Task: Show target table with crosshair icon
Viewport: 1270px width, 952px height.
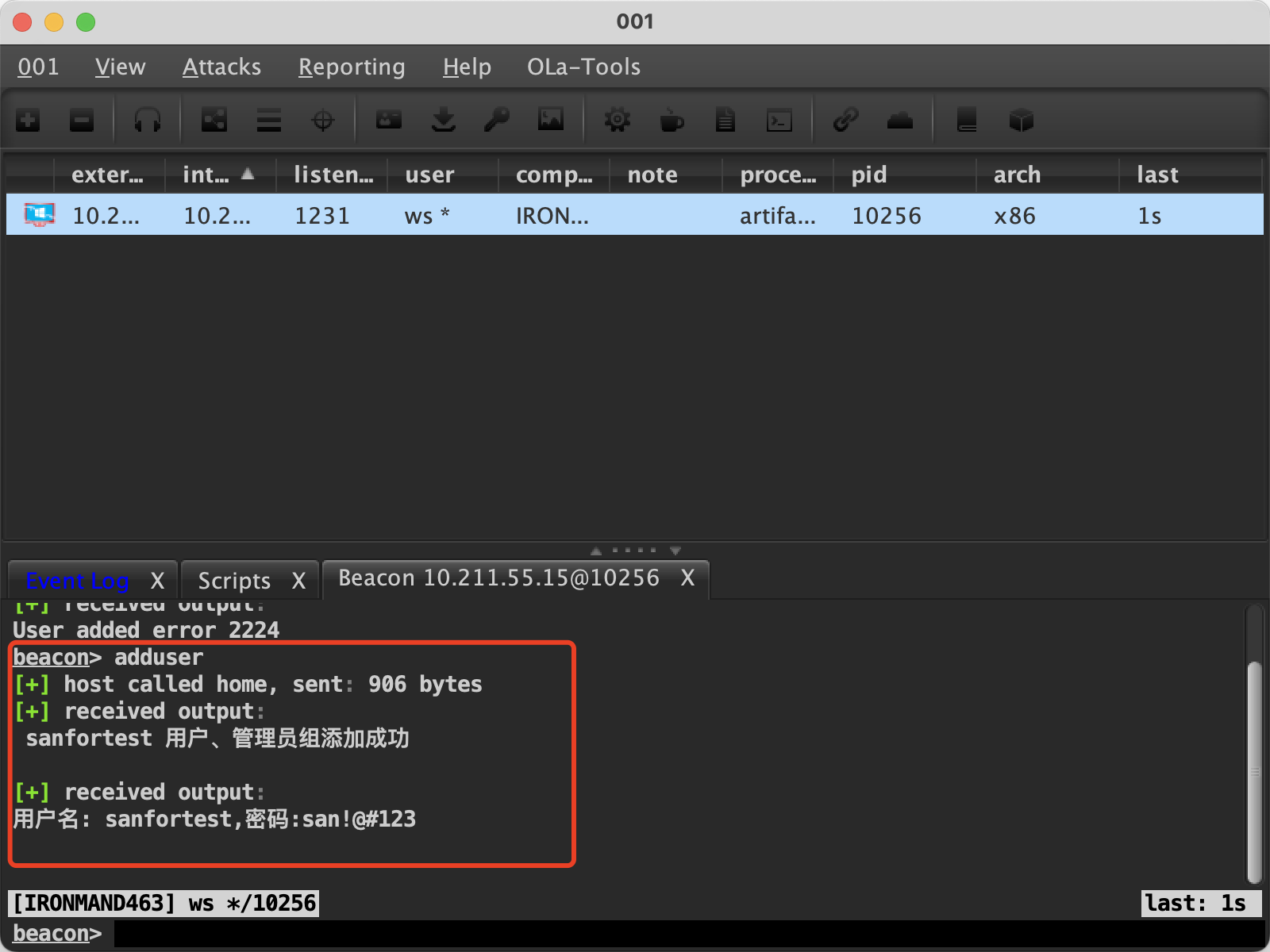Action: click(323, 121)
